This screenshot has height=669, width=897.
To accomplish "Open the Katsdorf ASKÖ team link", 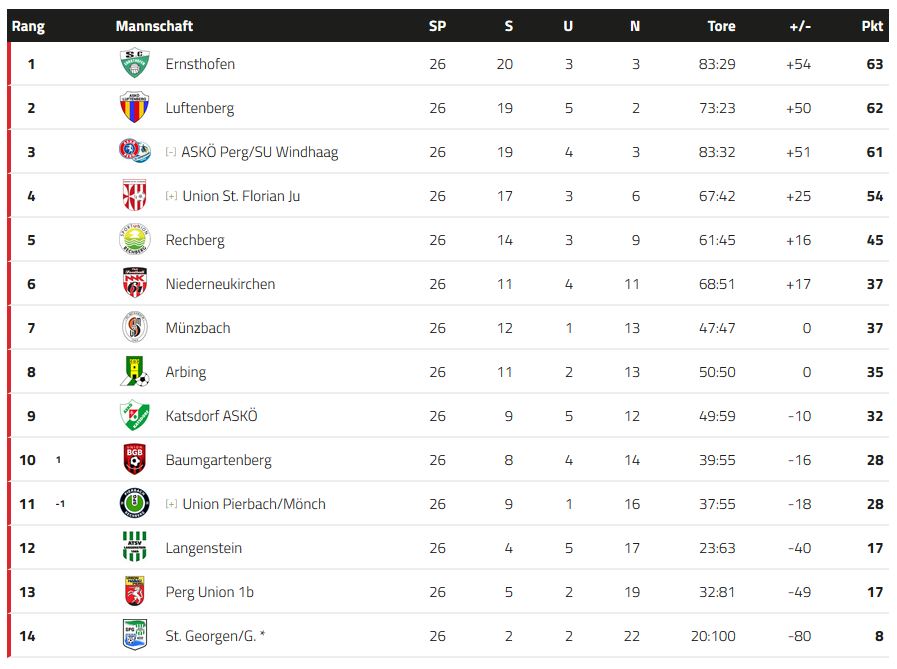I will [212, 416].
